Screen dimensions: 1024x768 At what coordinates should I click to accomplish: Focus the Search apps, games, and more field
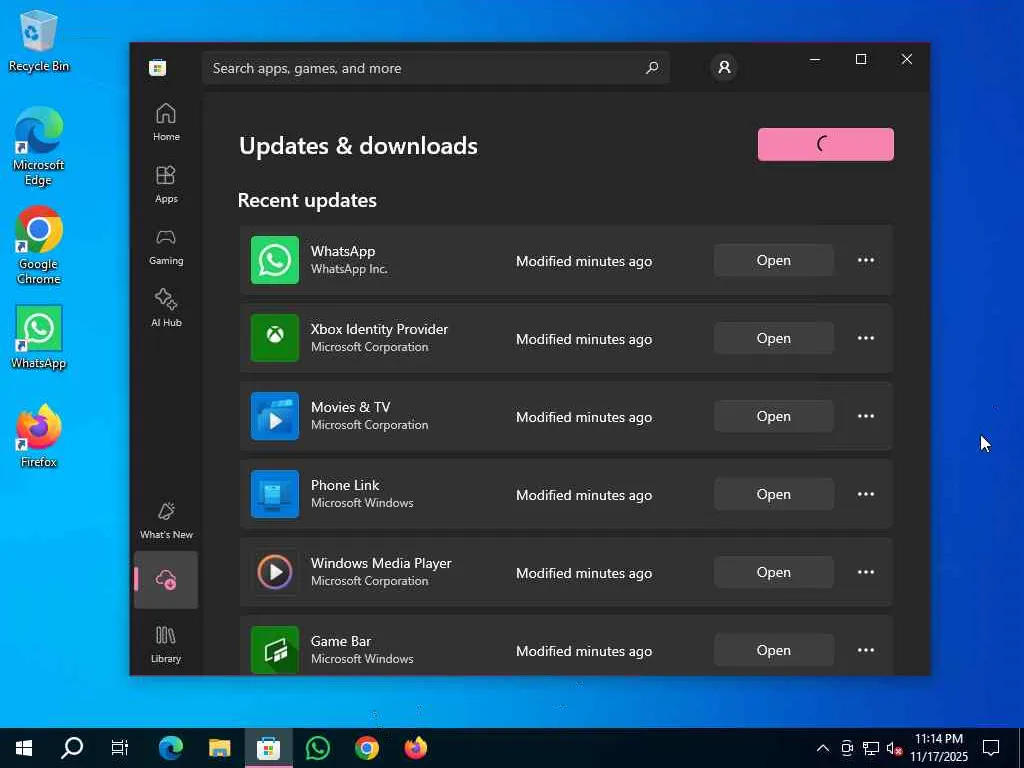436,68
